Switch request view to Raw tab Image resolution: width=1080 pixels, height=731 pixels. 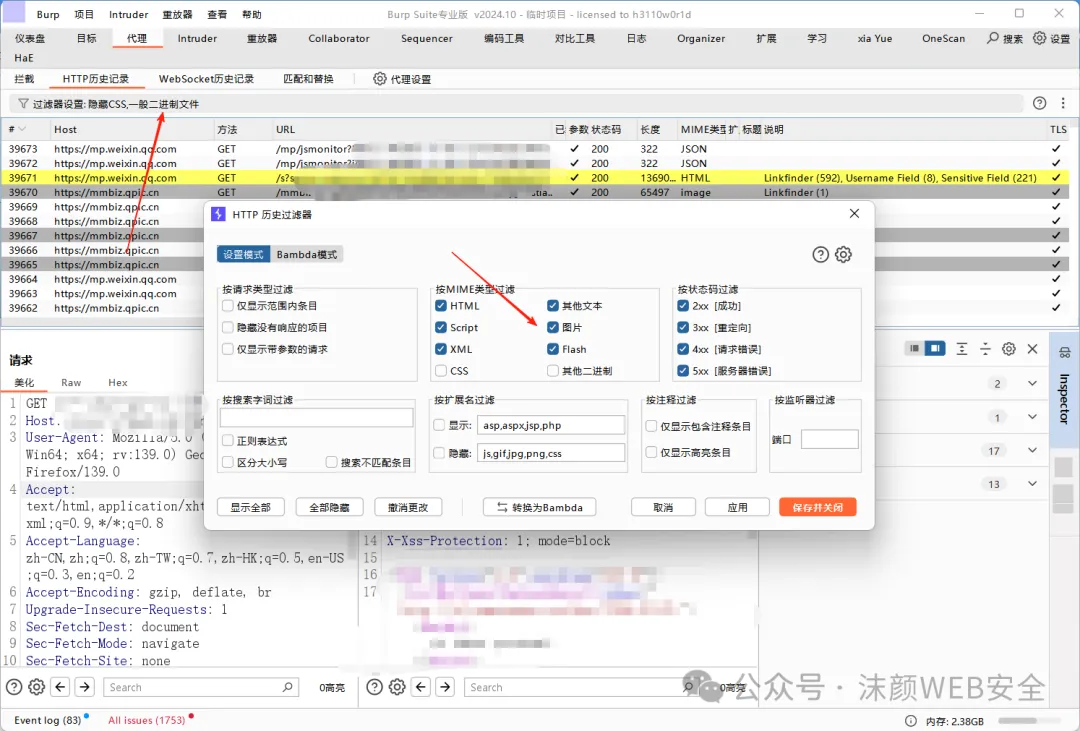coord(71,382)
